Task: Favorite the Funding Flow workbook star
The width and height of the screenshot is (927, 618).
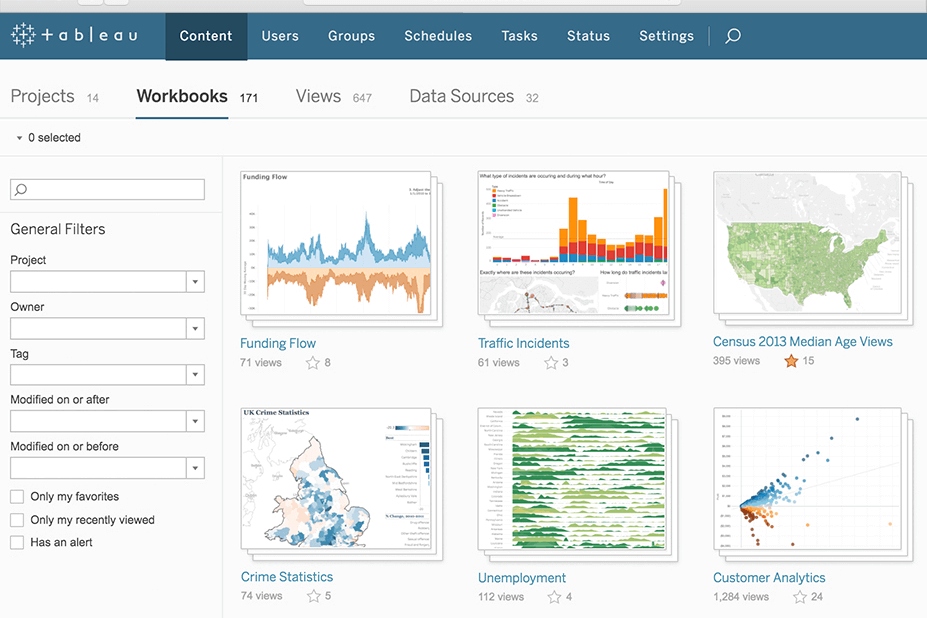Action: click(313, 363)
